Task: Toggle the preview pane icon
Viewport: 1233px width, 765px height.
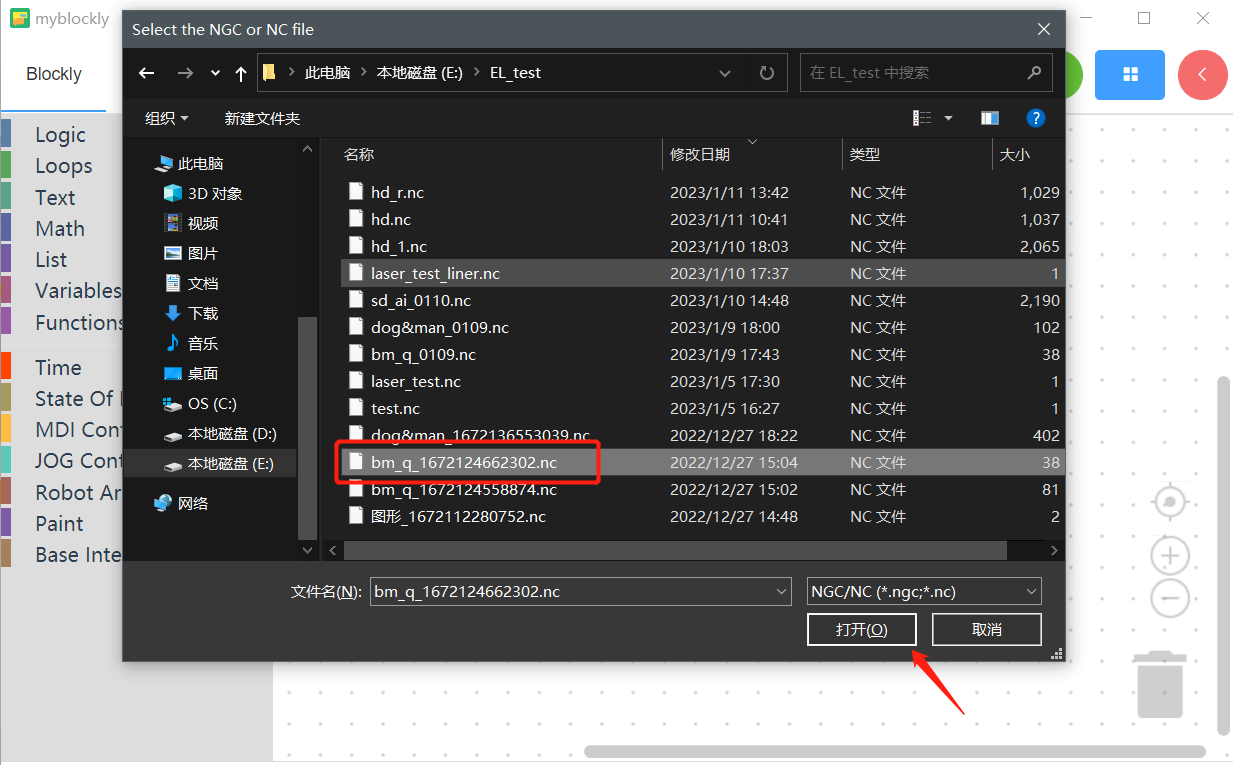Action: pyautogui.click(x=990, y=118)
